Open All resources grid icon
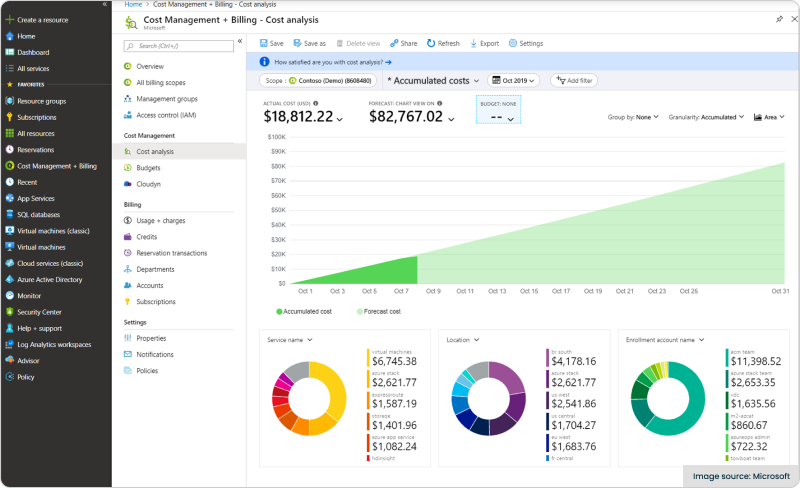 (x=9, y=133)
